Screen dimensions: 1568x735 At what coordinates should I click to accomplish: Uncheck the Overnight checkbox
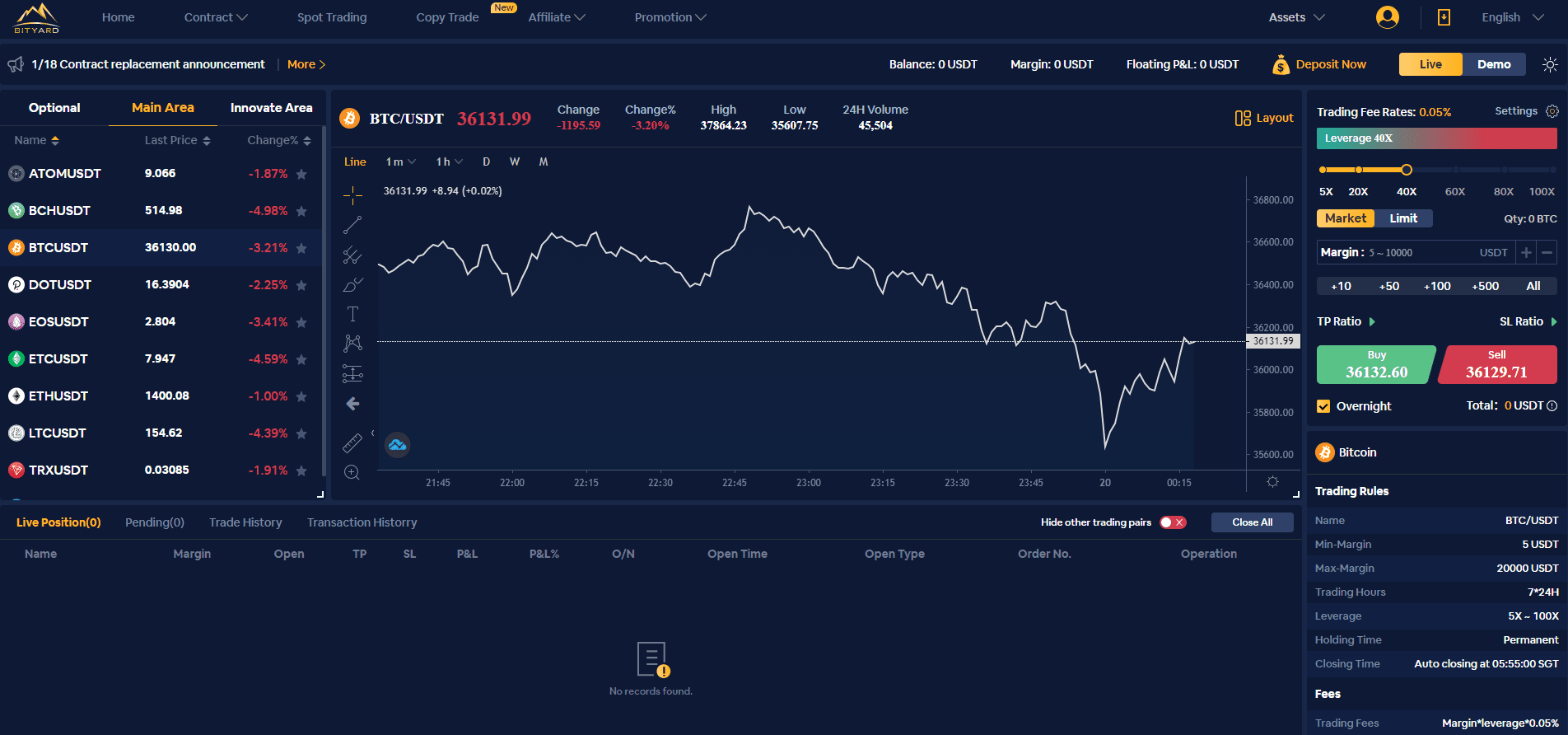(x=1323, y=406)
